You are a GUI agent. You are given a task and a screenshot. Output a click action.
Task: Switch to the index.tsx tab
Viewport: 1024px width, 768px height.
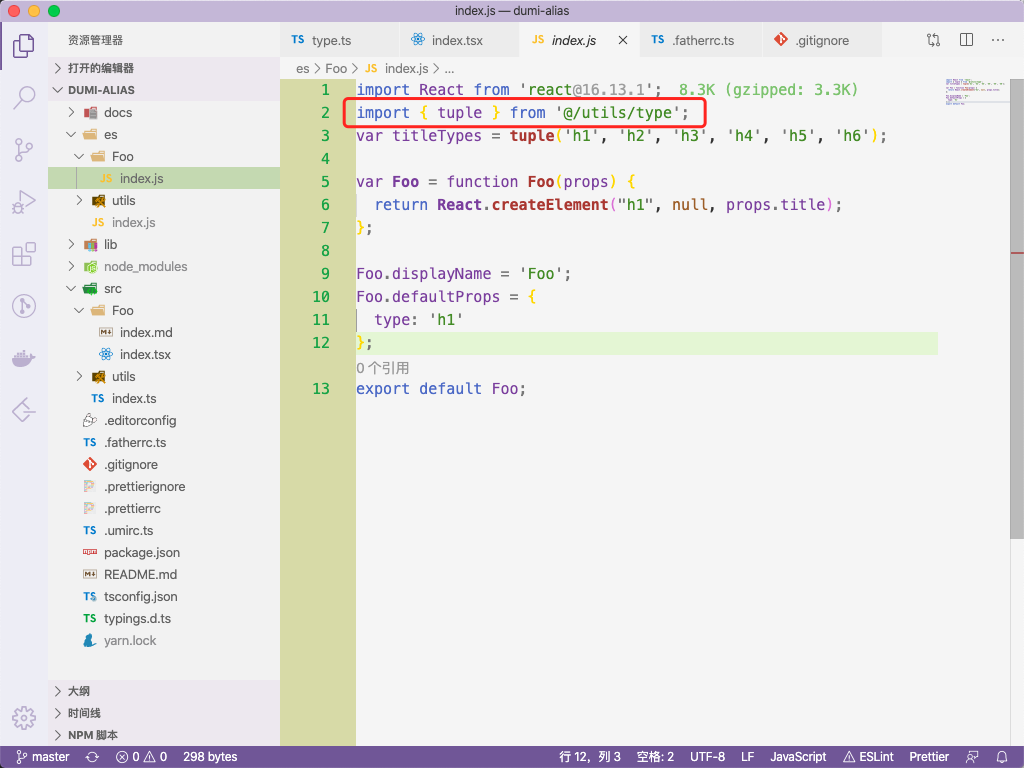point(459,40)
